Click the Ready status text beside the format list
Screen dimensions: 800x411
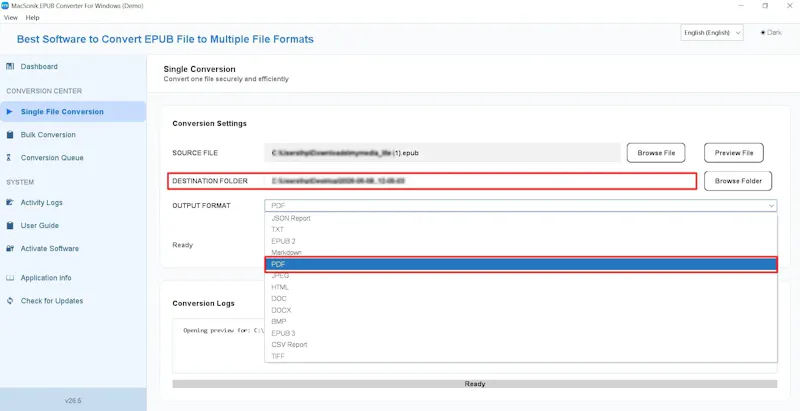point(183,245)
